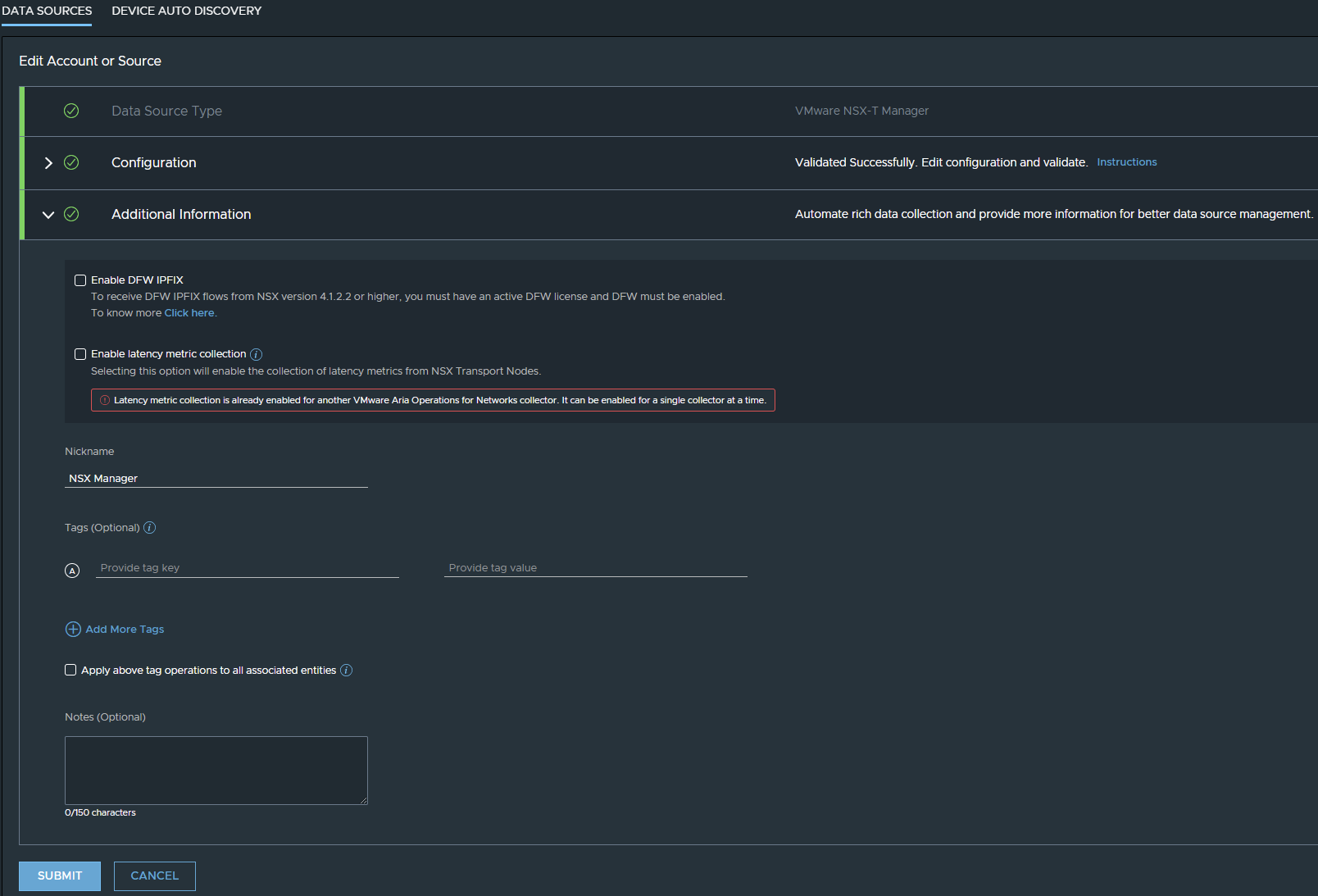The image size is (1318, 896).
Task: Click the Configuration validated checkmark icon
Action: 71,162
